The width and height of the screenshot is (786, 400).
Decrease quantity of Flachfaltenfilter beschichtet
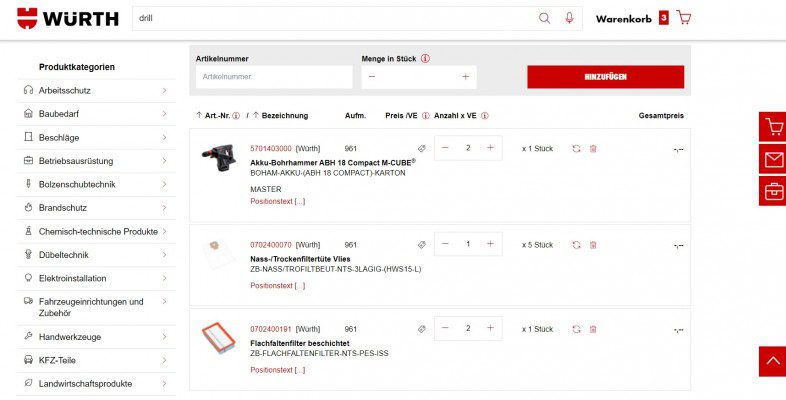445,328
